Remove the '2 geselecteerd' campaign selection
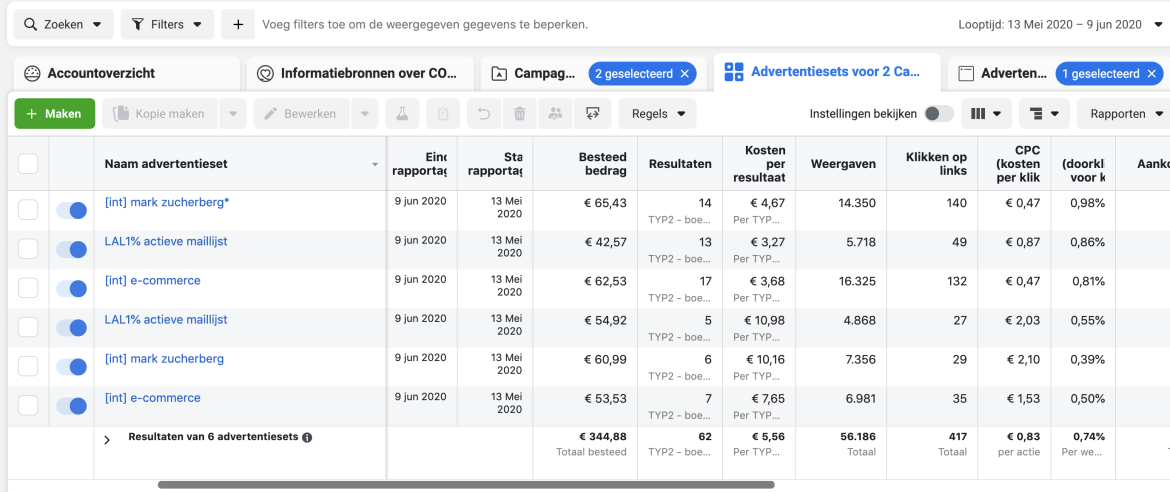This screenshot has height=492, width=1170. [x=685, y=73]
